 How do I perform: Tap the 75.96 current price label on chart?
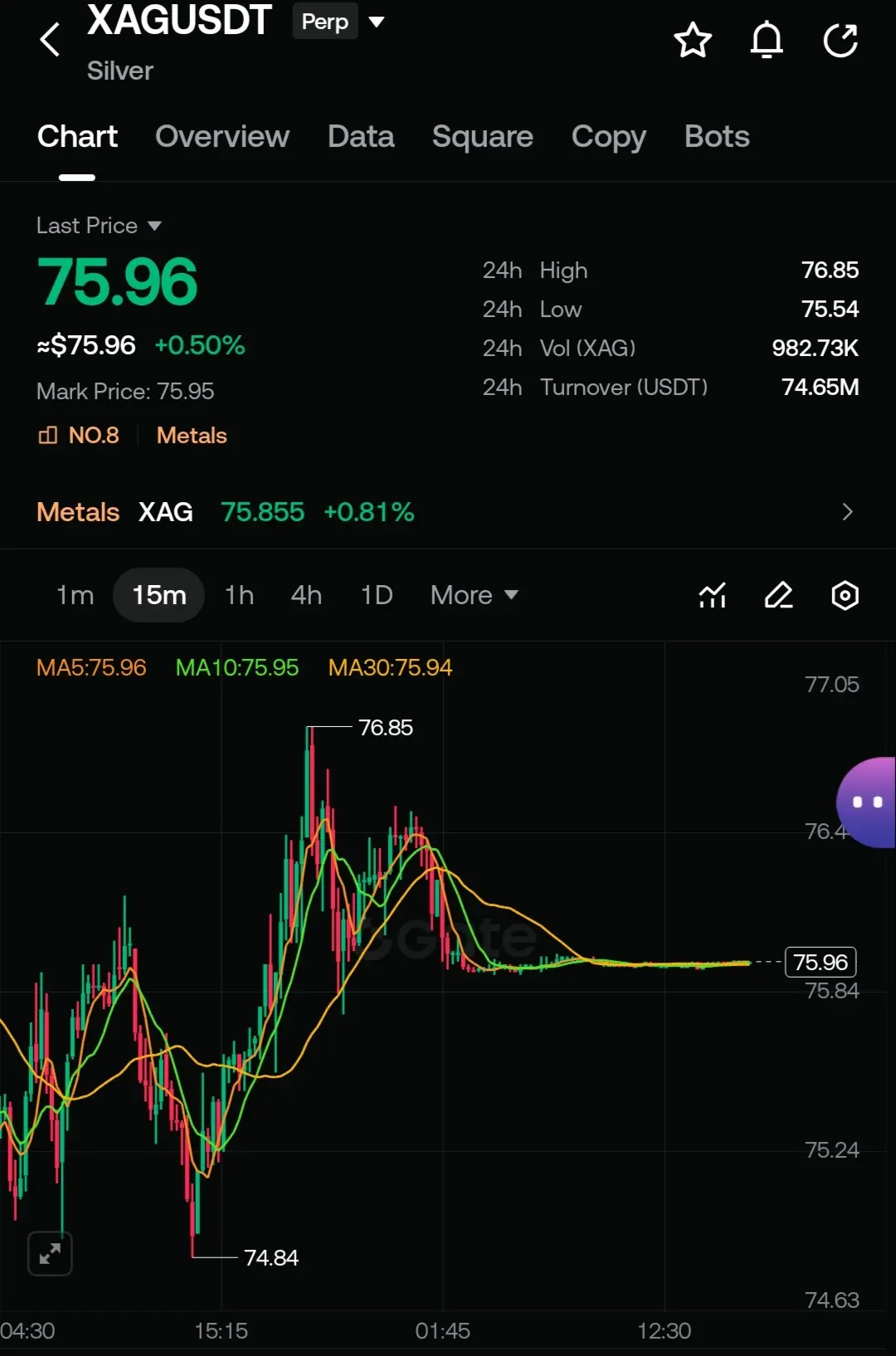click(821, 962)
